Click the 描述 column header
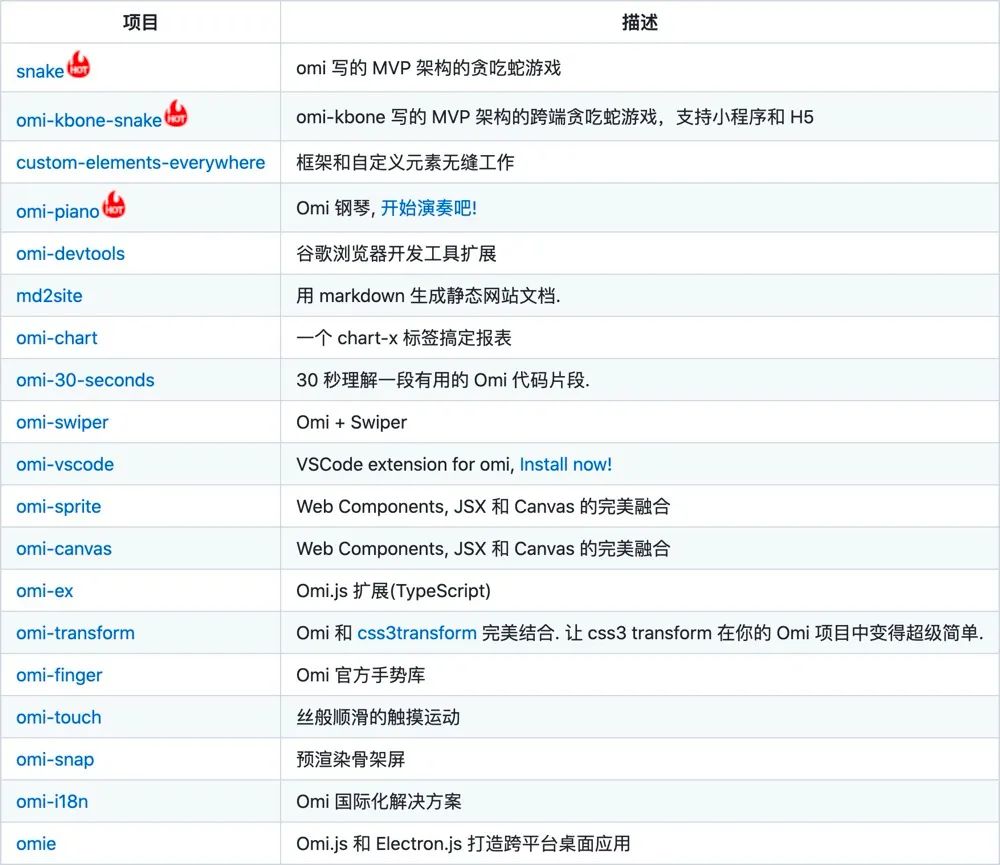1000x865 pixels. click(x=640, y=22)
